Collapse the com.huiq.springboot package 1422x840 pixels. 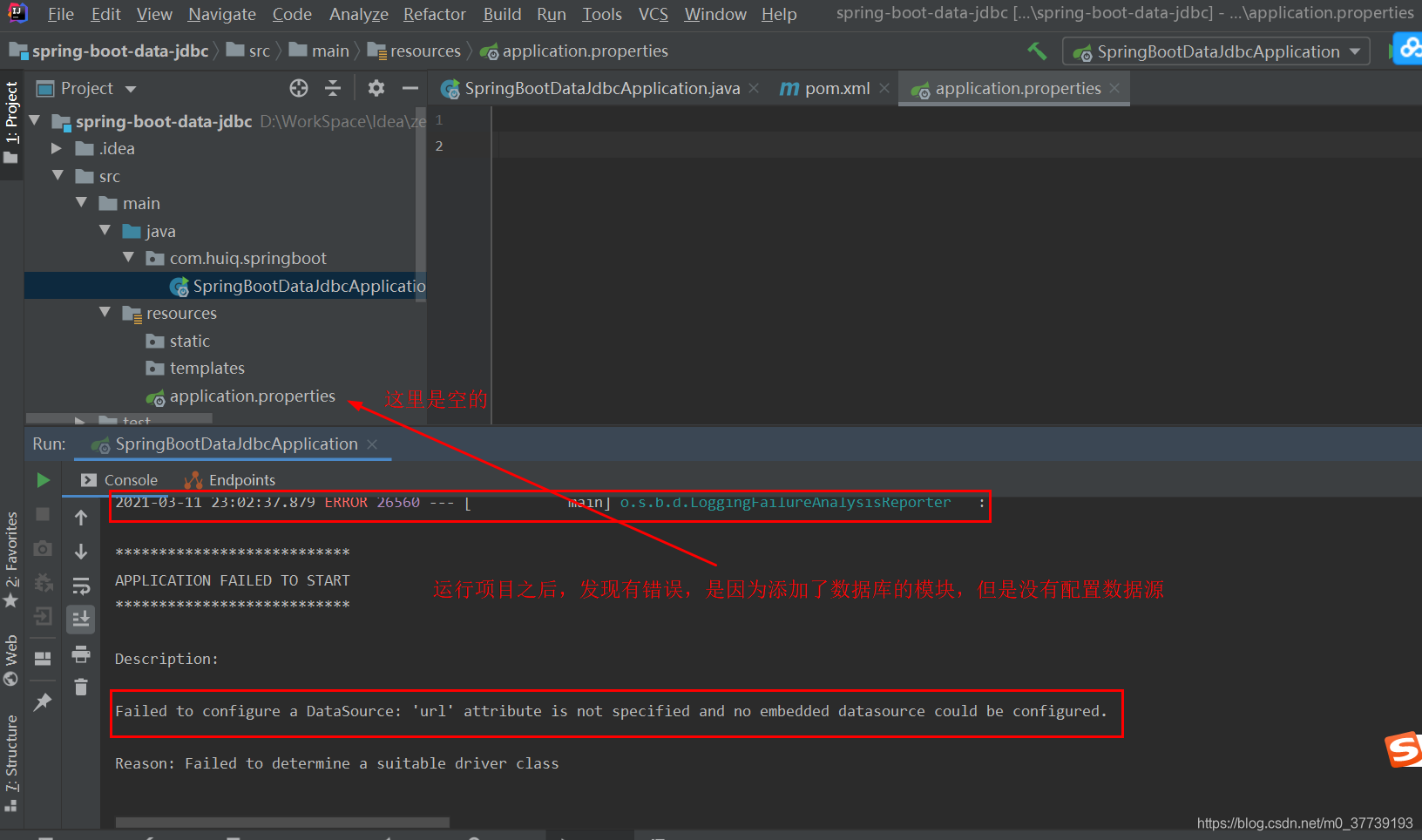(129, 257)
